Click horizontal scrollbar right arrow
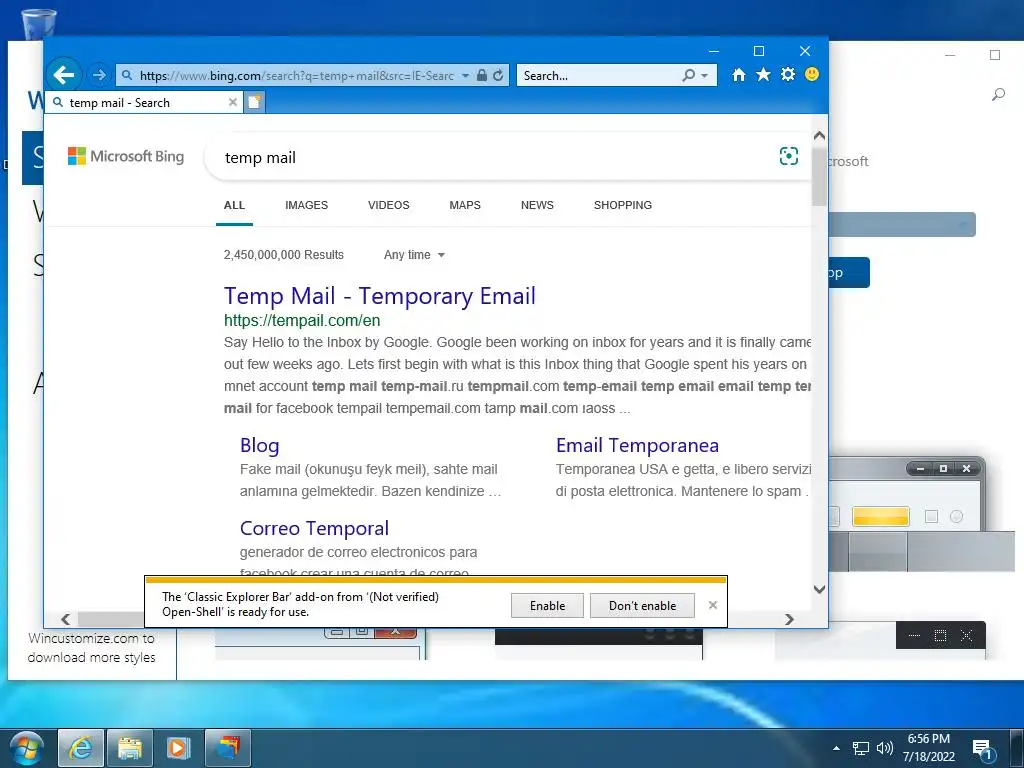 click(x=789, y=619)
